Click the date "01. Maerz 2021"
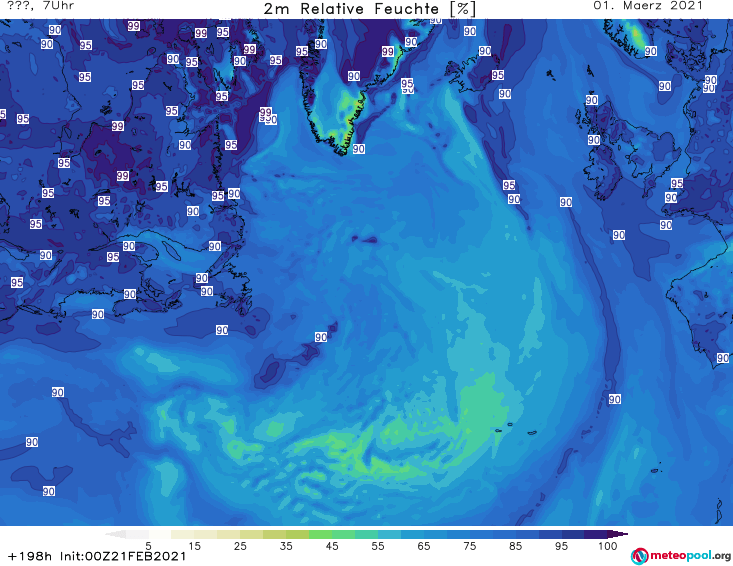Viewport: 733px width, 566px height. [648, 6]
